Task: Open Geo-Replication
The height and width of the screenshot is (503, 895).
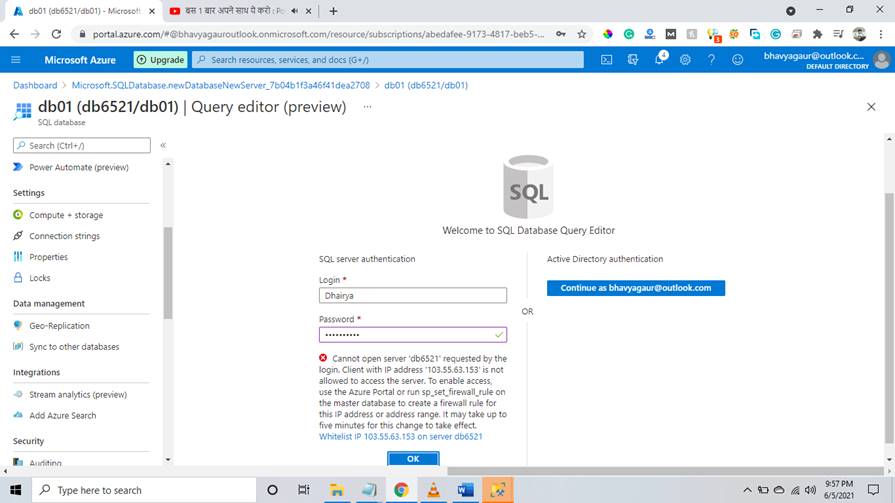Action: point(59,325)
